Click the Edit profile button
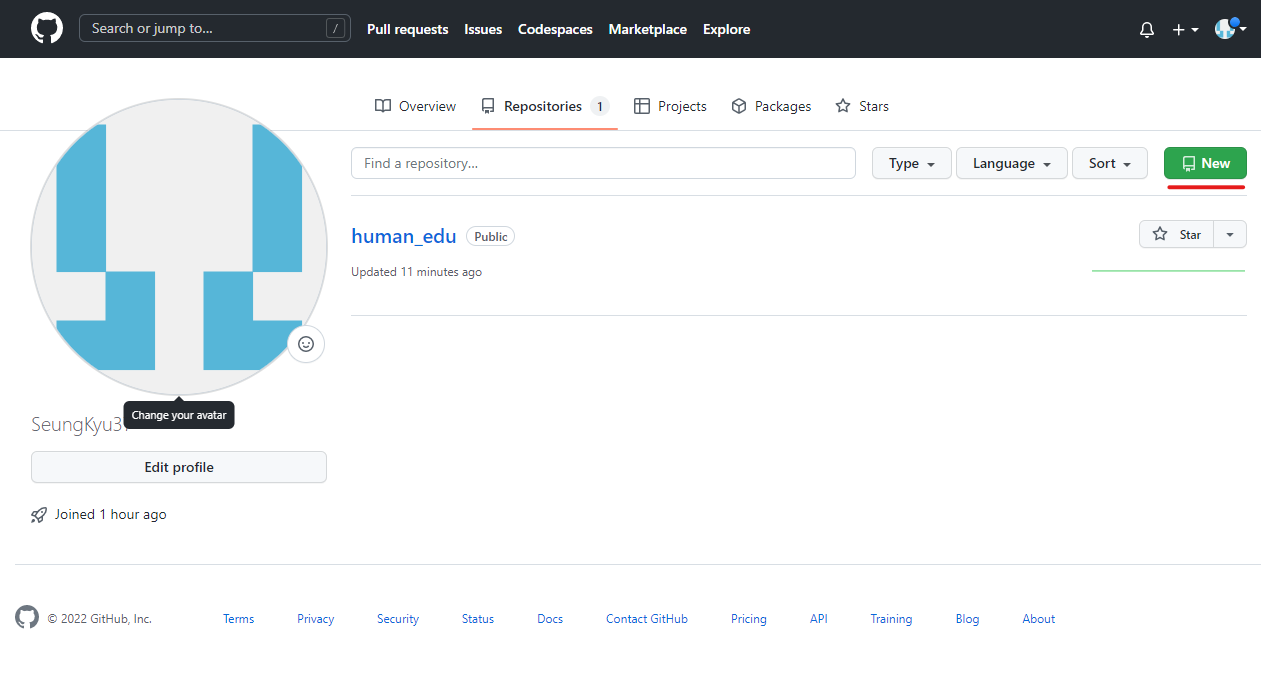This screenshot has height=695, width=1261. tap(179, 467)
